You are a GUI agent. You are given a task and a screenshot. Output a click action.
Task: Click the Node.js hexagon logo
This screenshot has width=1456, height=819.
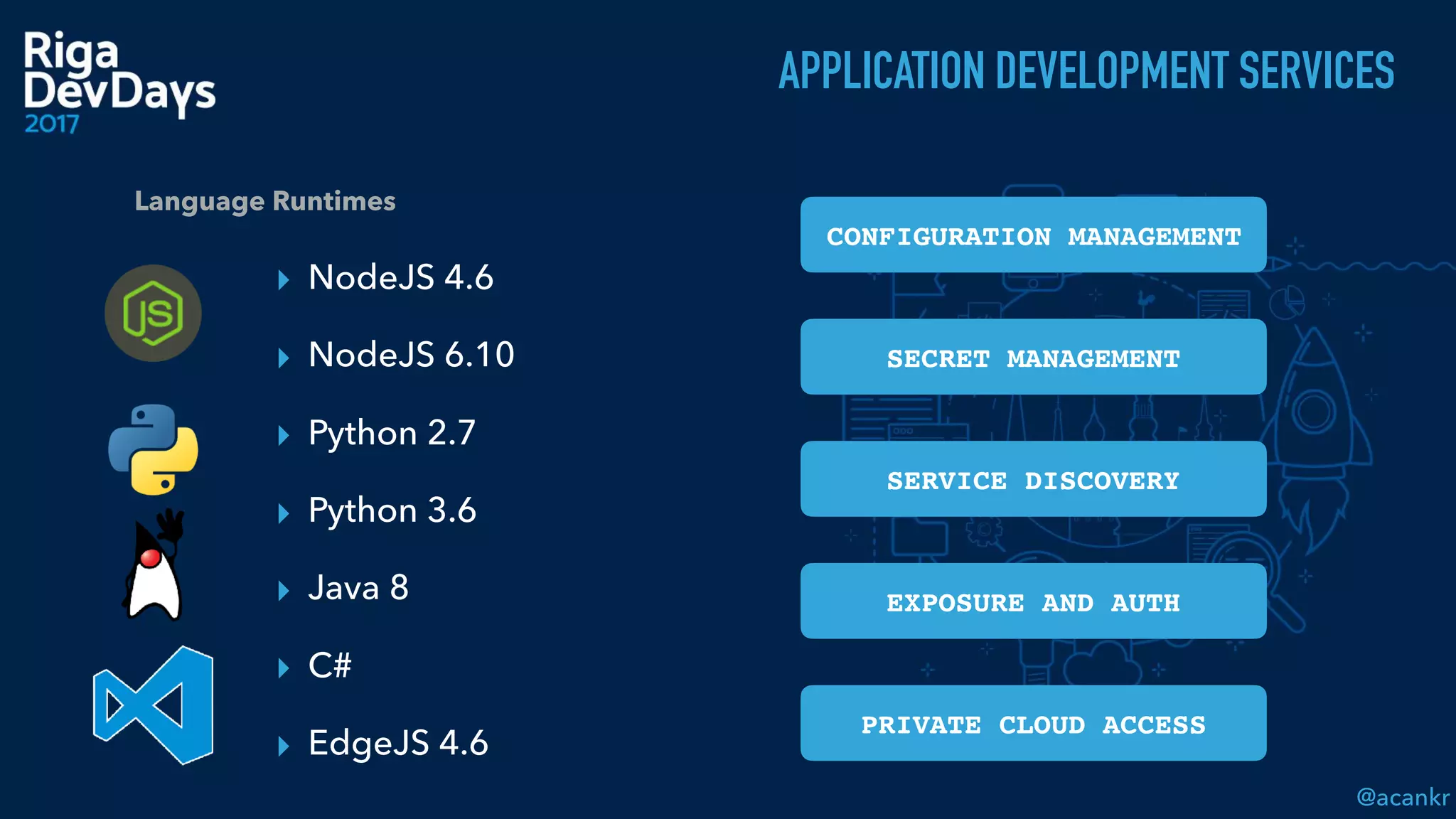(153, 313)
